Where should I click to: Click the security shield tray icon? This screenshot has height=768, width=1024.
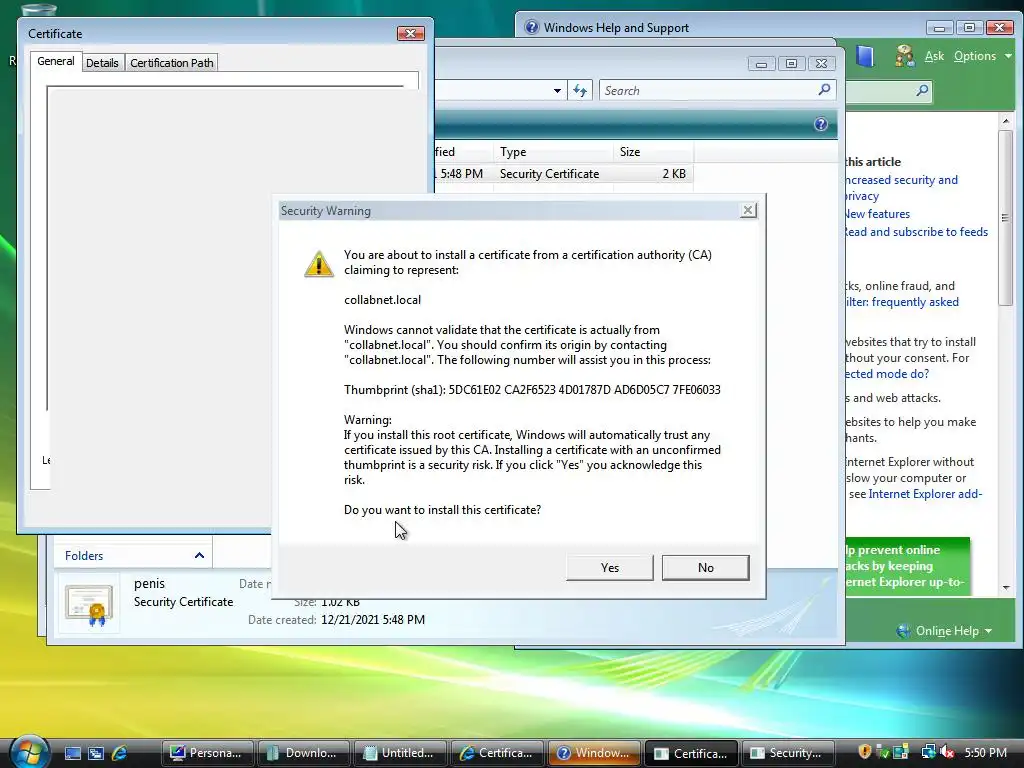[x=865, y=752]
